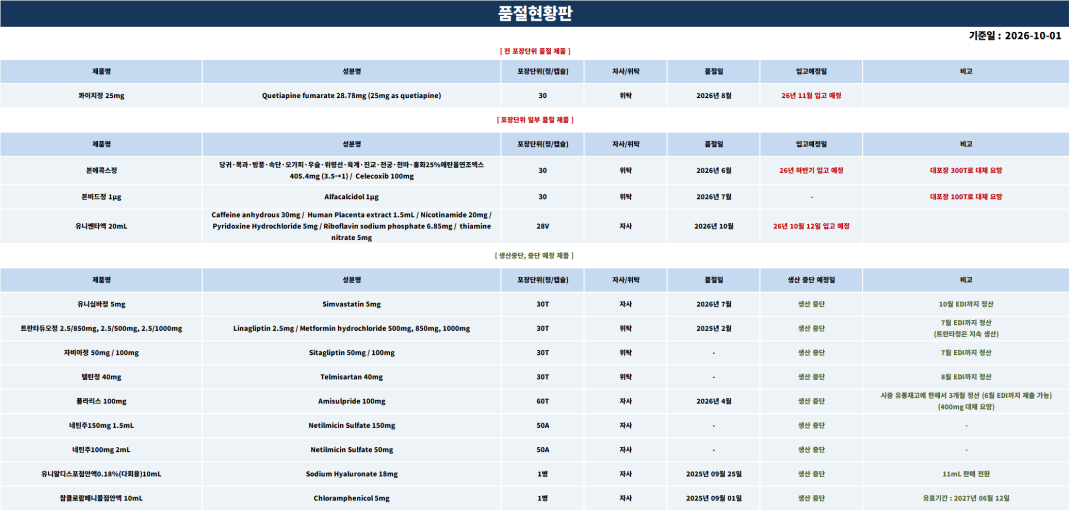Select the note mentioning 400mg 대체 요망

[966, 401]
